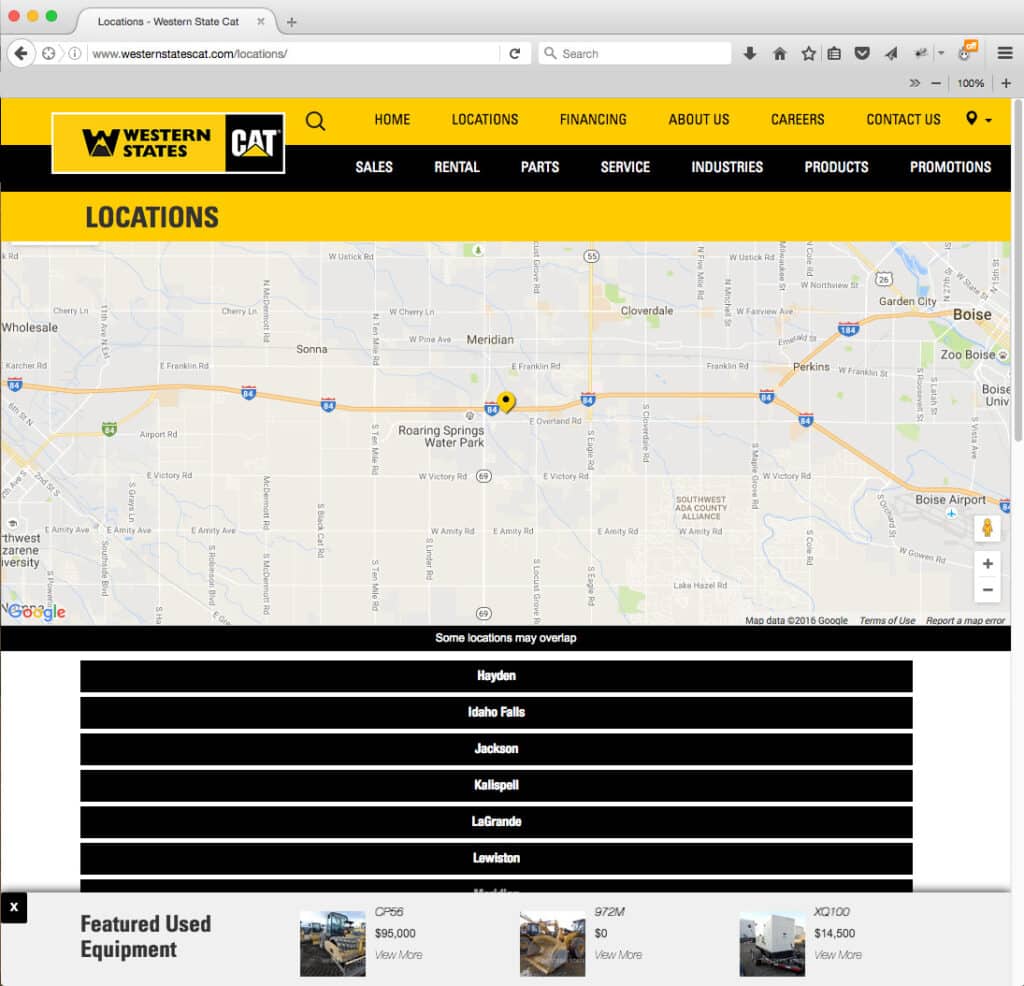This screenshot has height=986, width=1024.
Task: Click the yellow map location pin
Action: 506,402
